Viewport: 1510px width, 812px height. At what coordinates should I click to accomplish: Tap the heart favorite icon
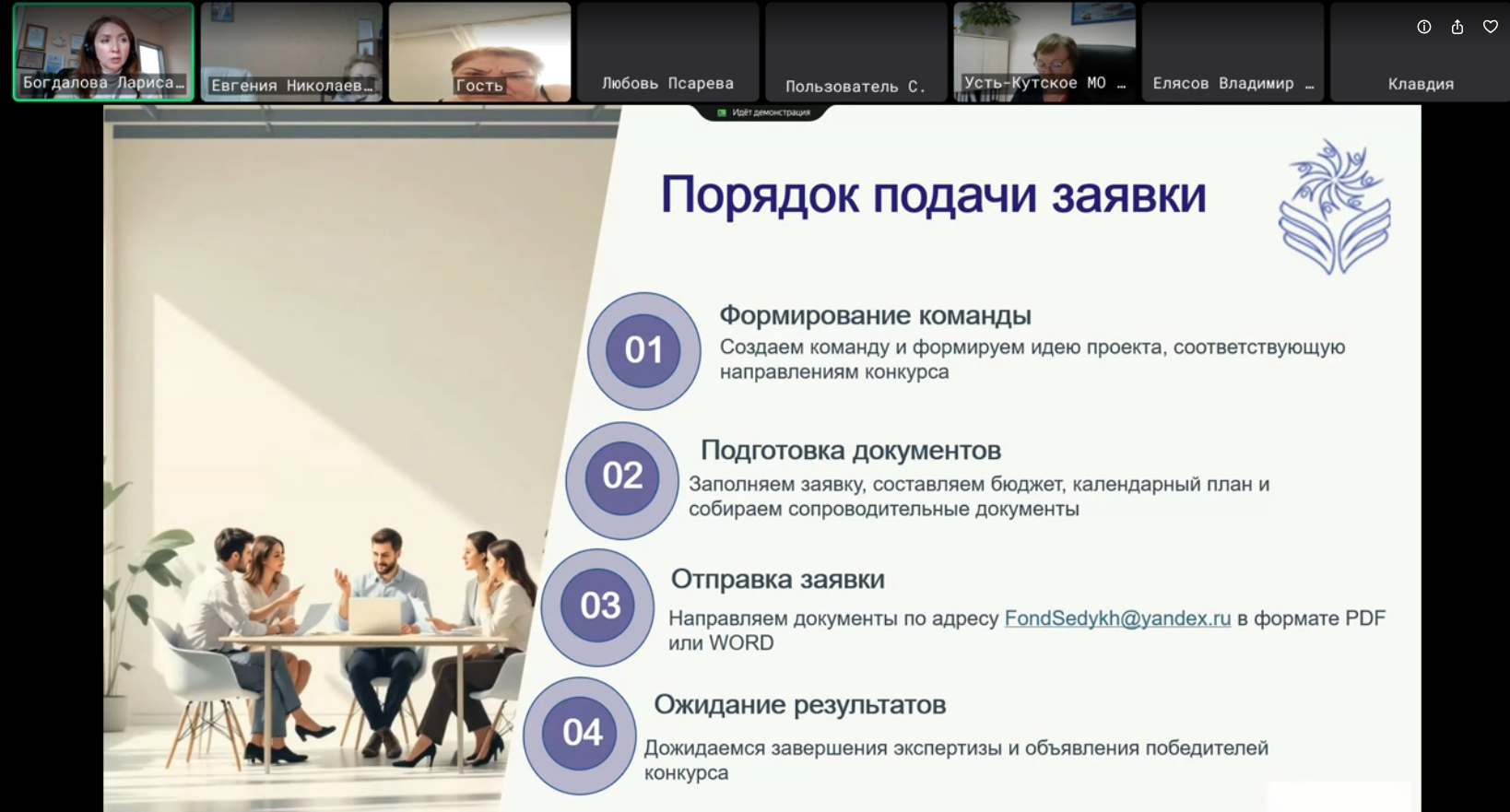1491,28
